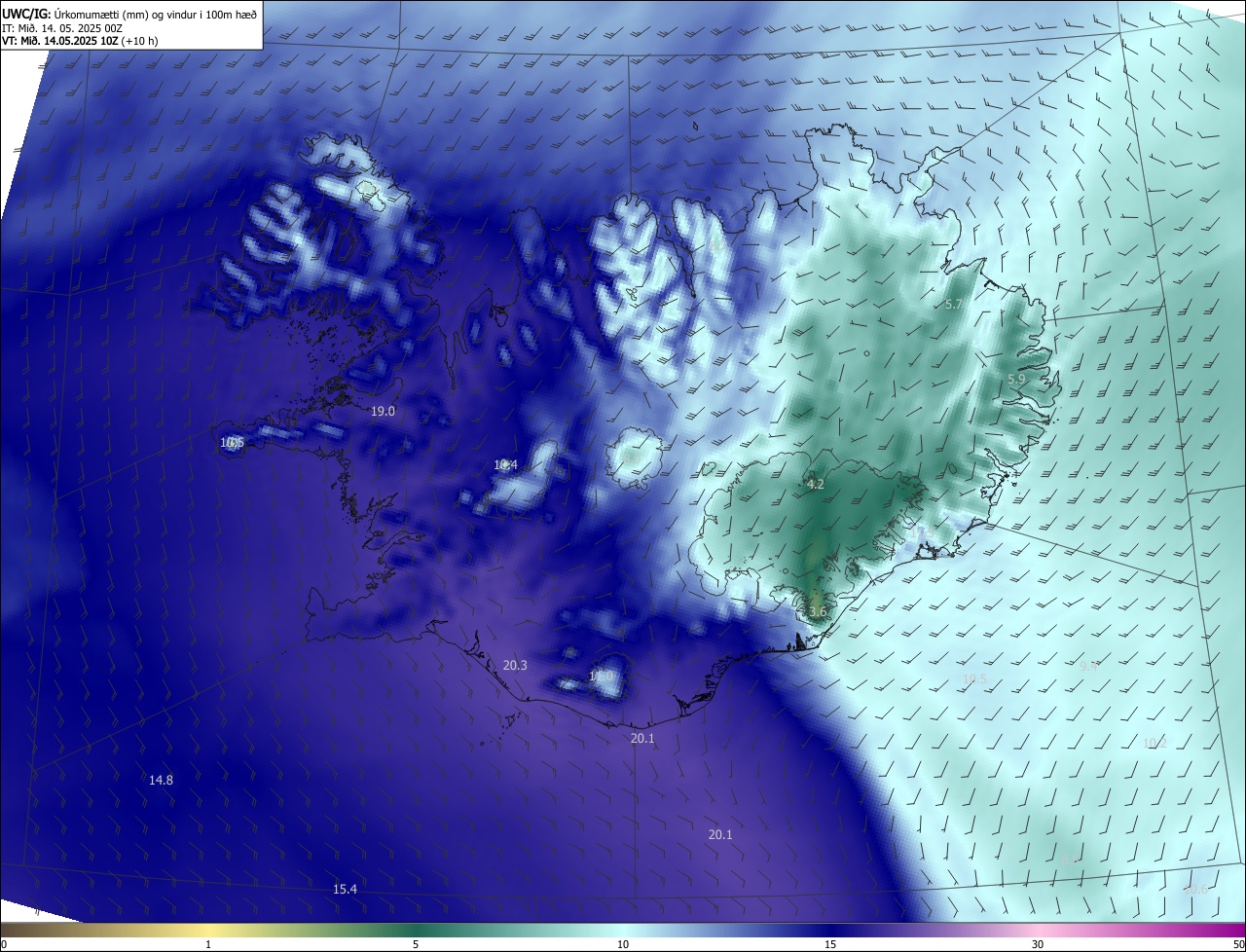Click the colorbar tick label "15"
The image size is (1246, 952).
830,944
